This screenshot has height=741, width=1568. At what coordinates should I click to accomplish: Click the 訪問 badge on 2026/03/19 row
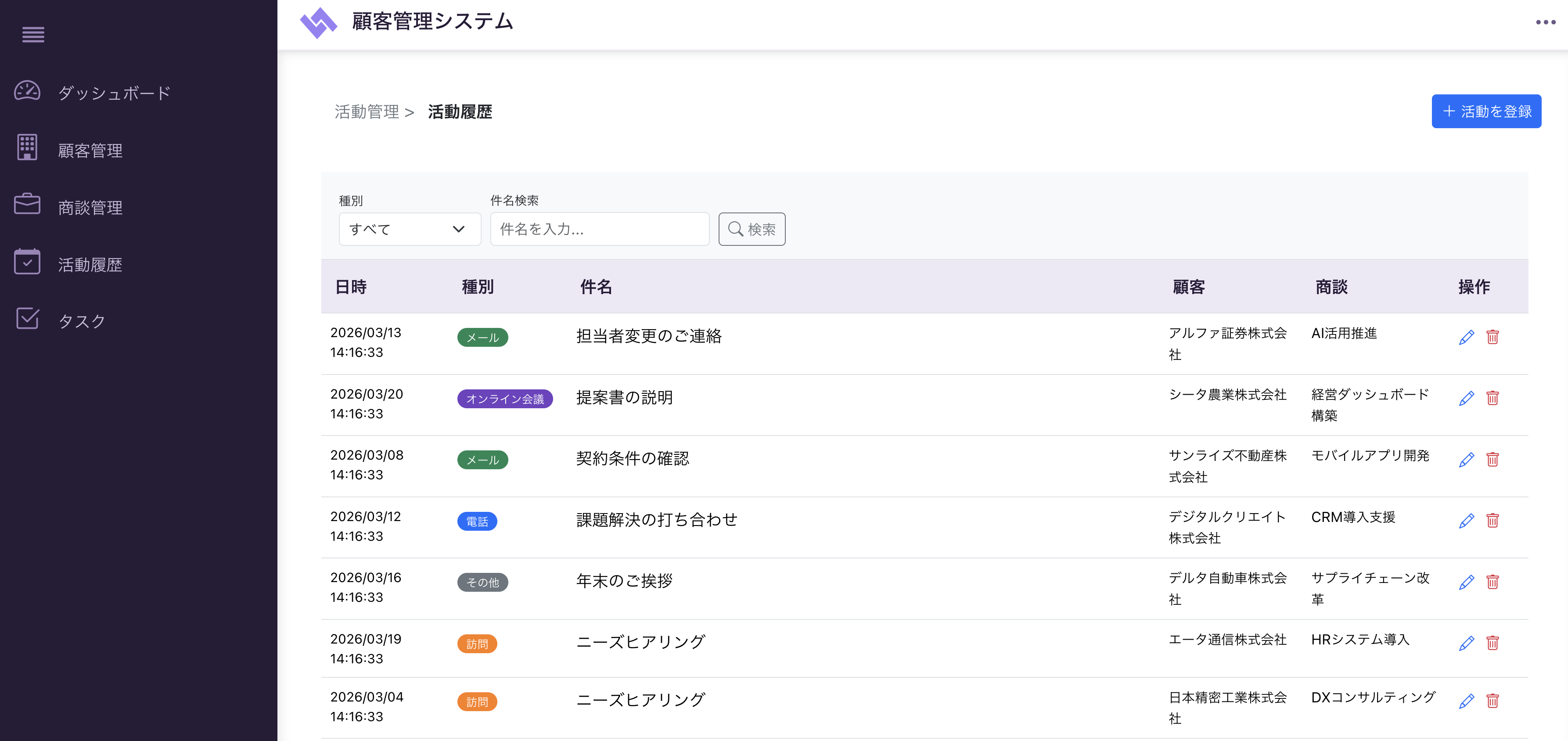tap(477, 644)
